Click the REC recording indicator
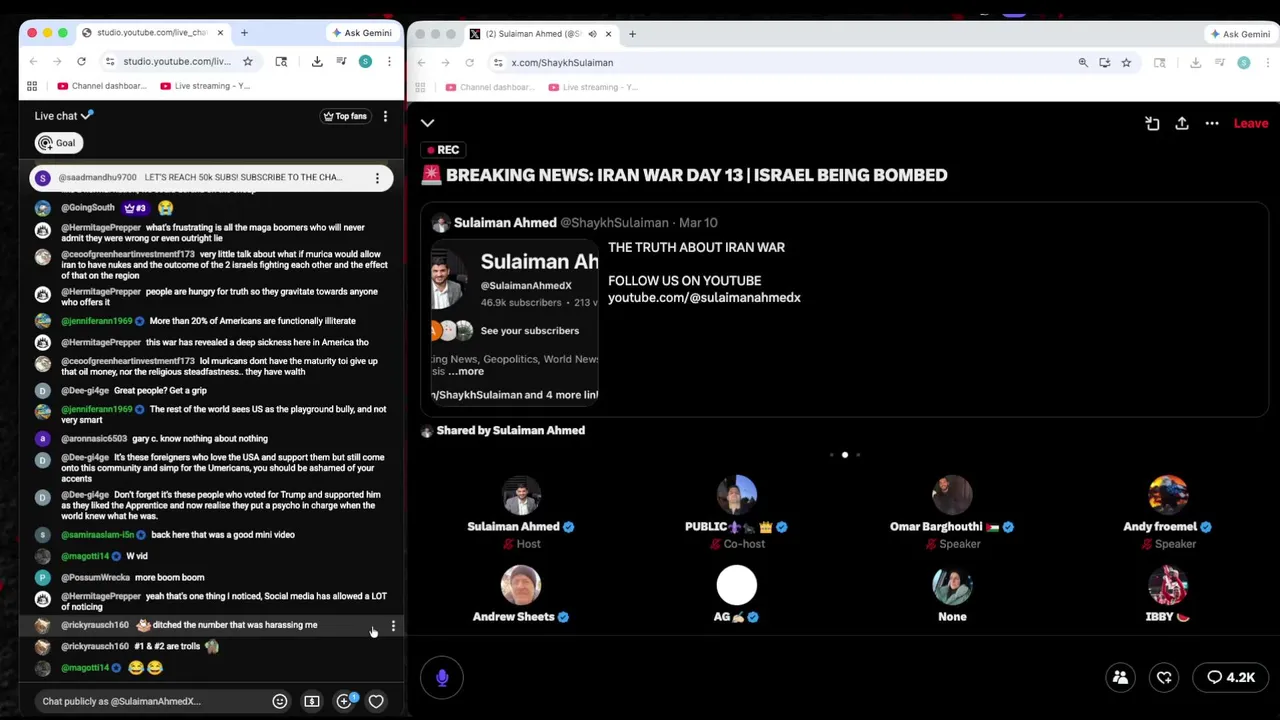Viewport: 1280px width, 720px height. coord(442,150)
